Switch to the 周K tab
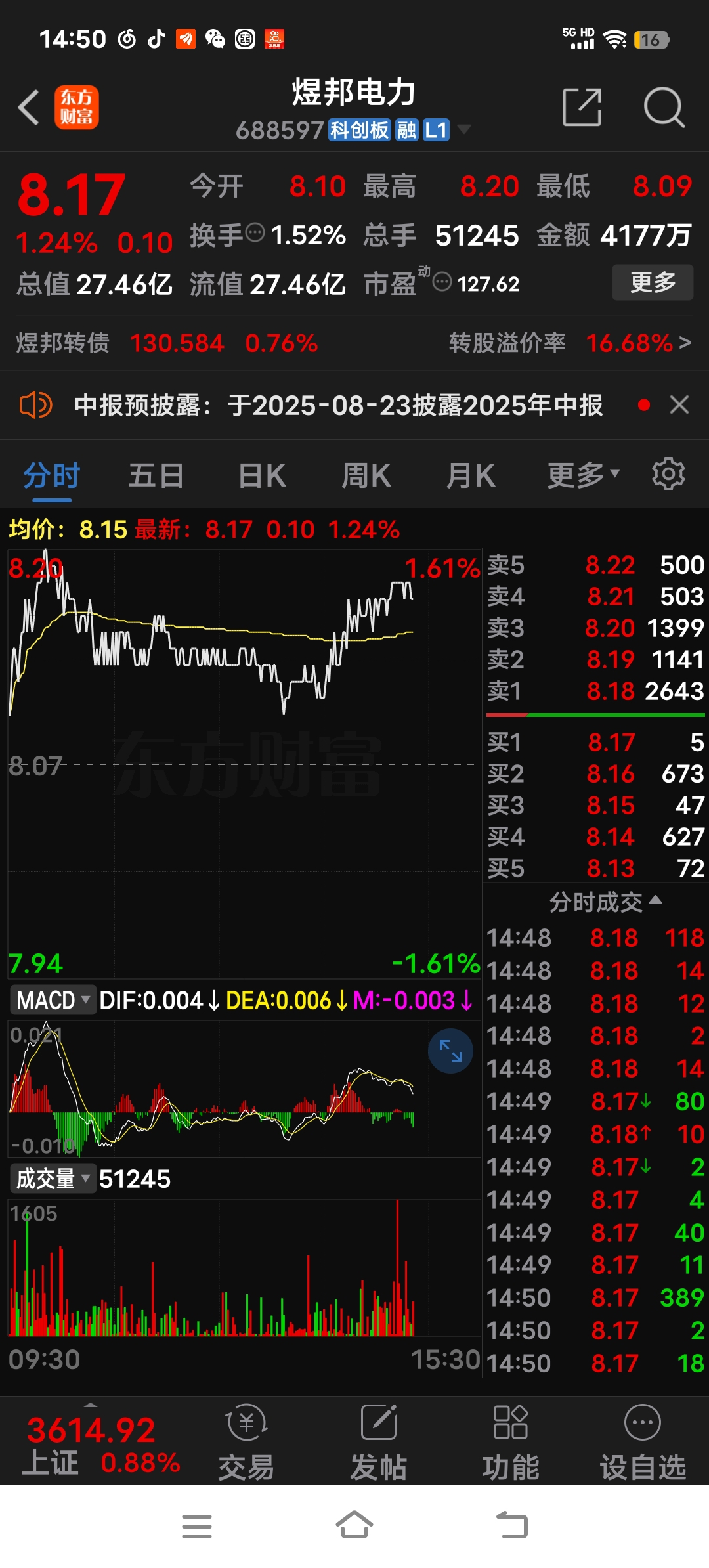Image resolution: width=709 pixels, height=1568 pixels. tap(366, 475)
